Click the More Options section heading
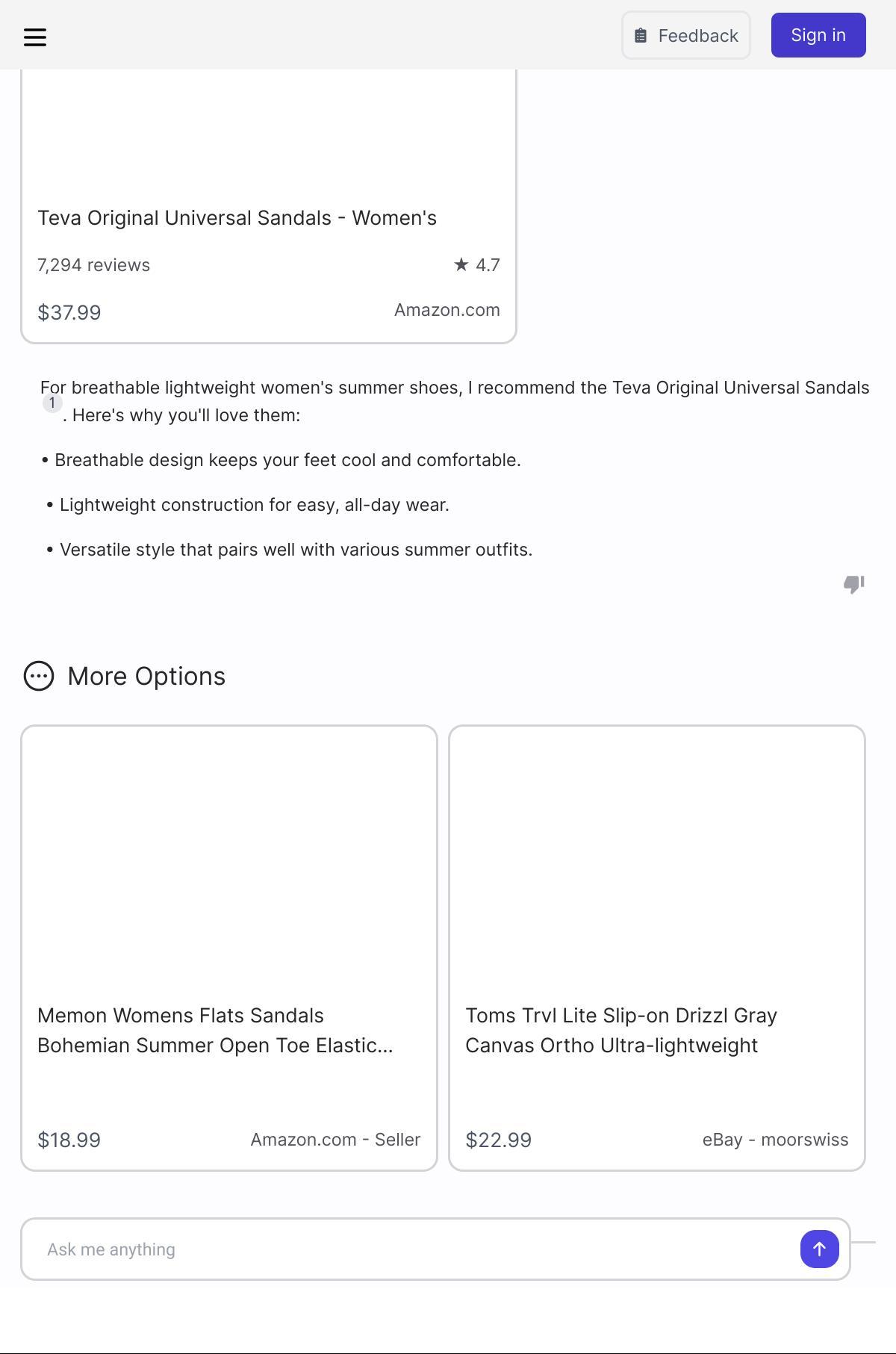This screenshot has height=1354, width=896. coord(146,676)
